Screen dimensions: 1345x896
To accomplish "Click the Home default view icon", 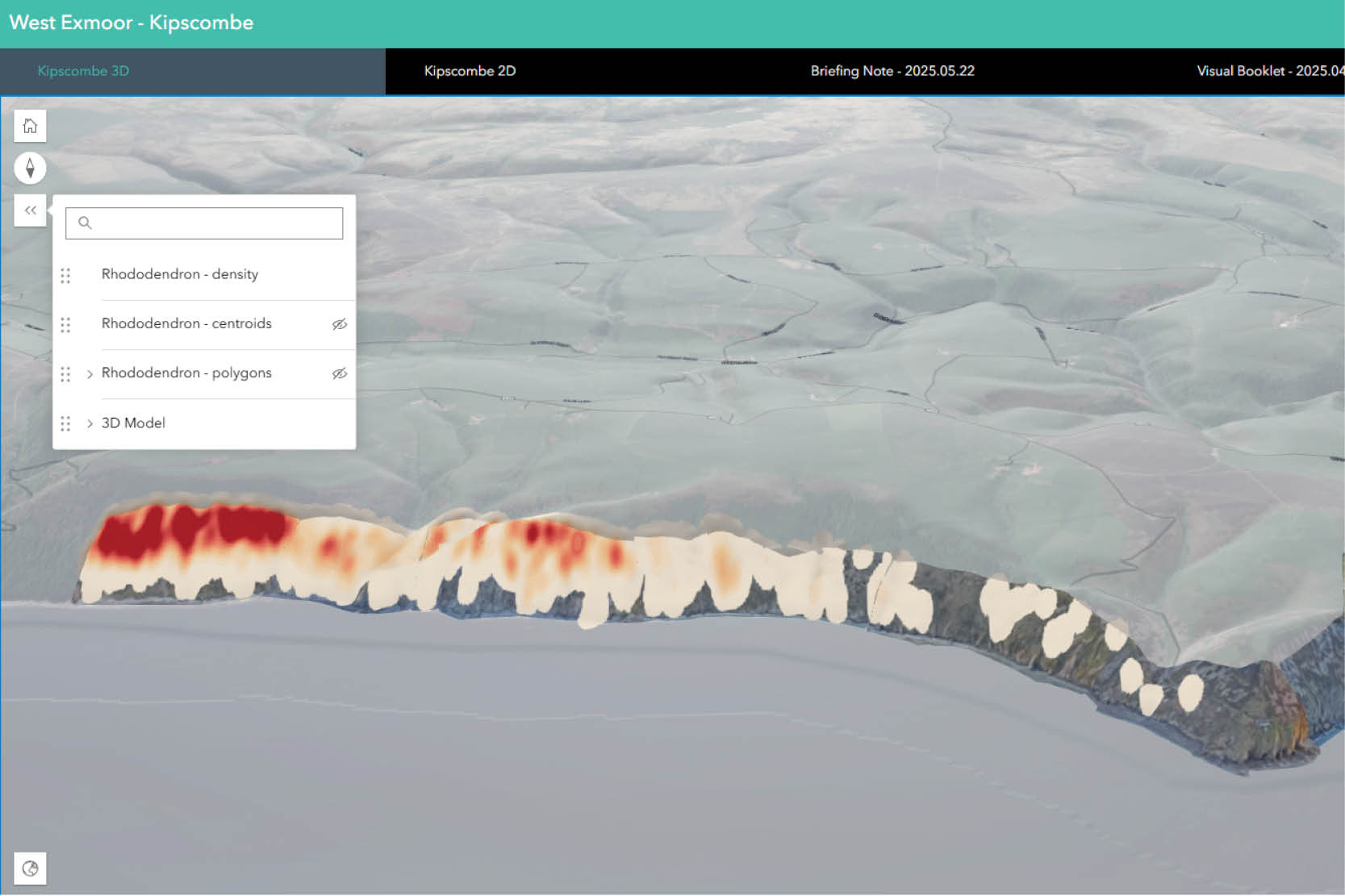I will [30, 126].
